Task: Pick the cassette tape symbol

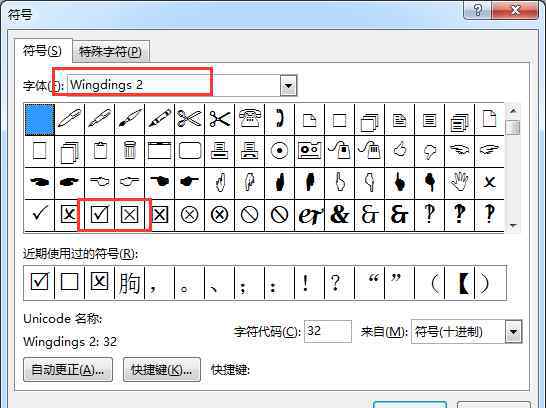Action: [310, 151]
